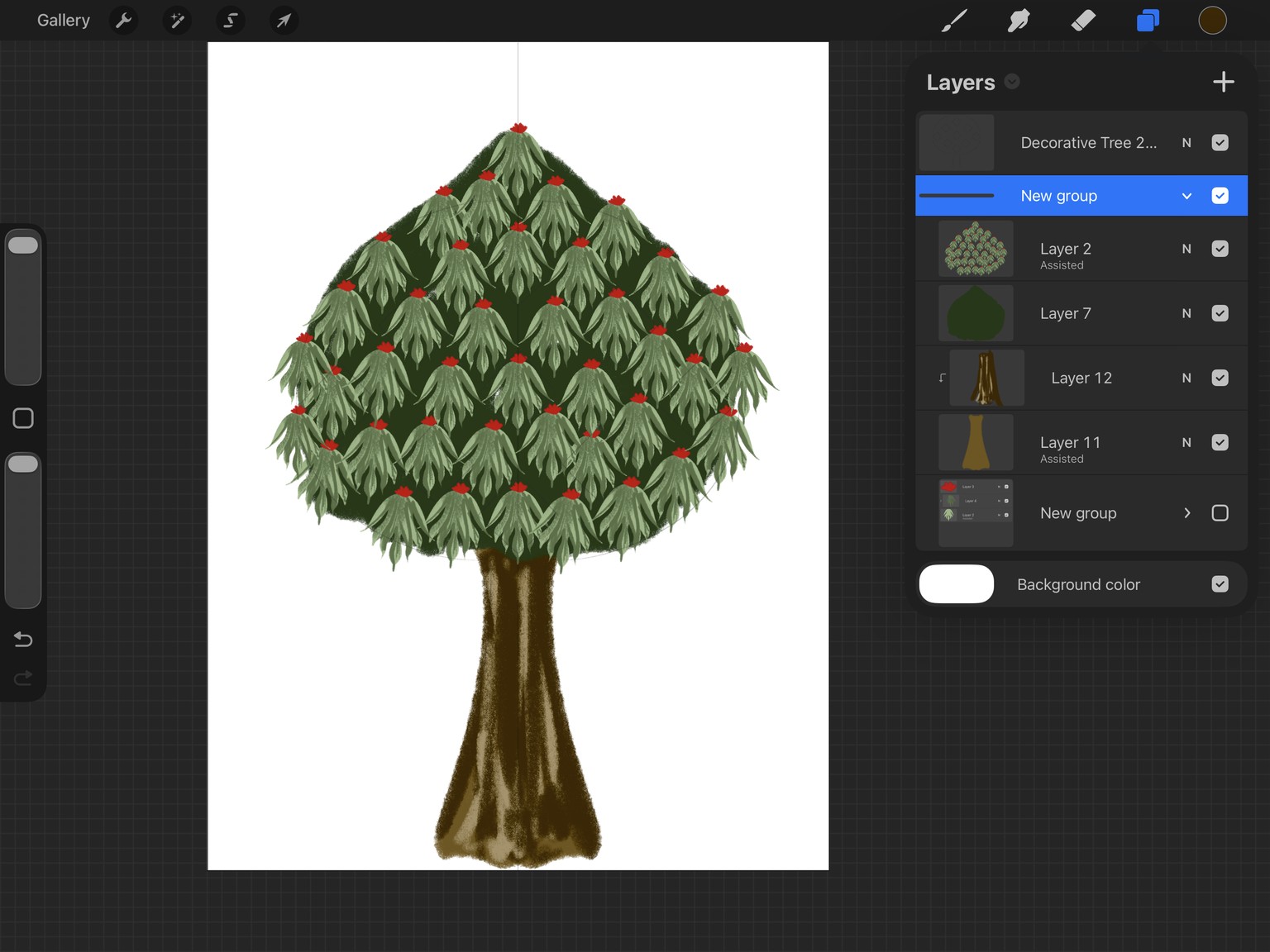Viewport: 1270px width, 952px height.
Task: Toggle visibility of Decorative Tree 2 layer
Action: pos(1220,143)
